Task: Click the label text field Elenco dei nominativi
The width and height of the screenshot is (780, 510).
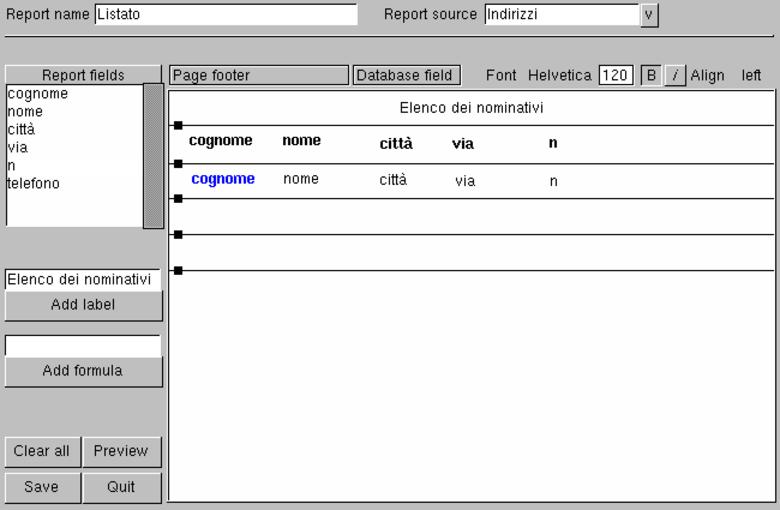Action: click(x=83, y=279)
